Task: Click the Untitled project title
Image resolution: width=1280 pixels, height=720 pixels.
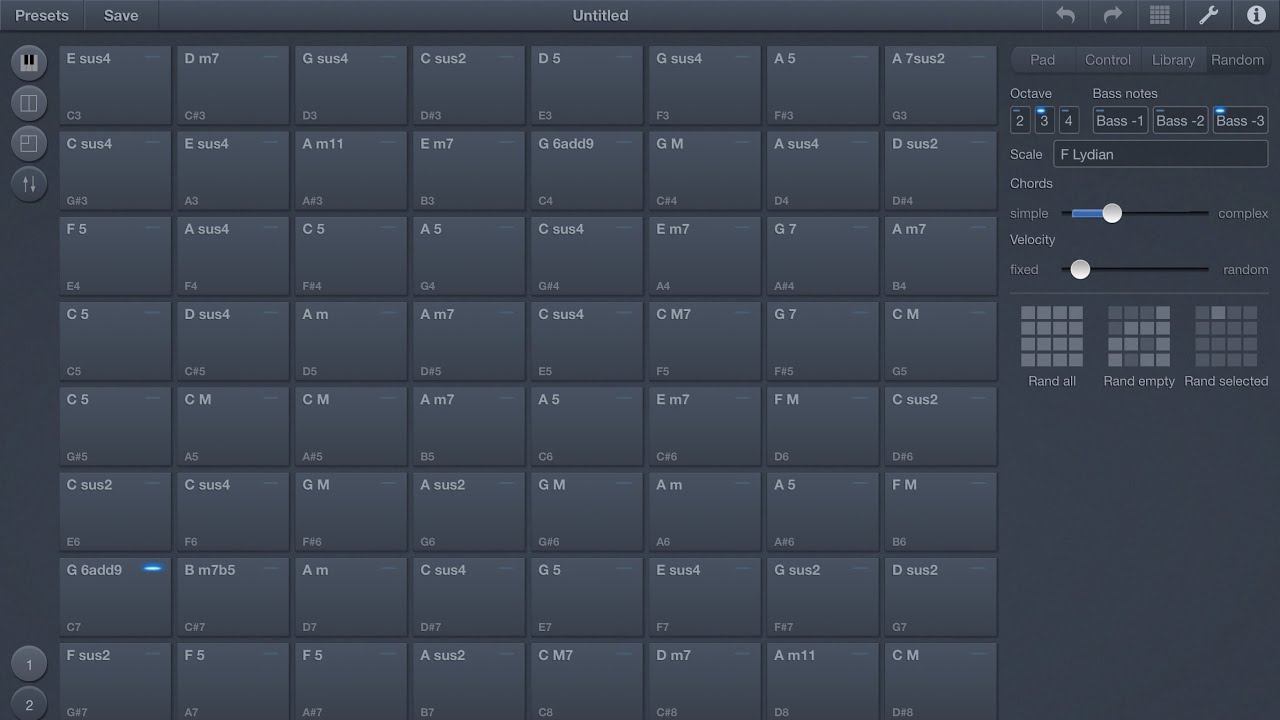Action: (600, 15)
